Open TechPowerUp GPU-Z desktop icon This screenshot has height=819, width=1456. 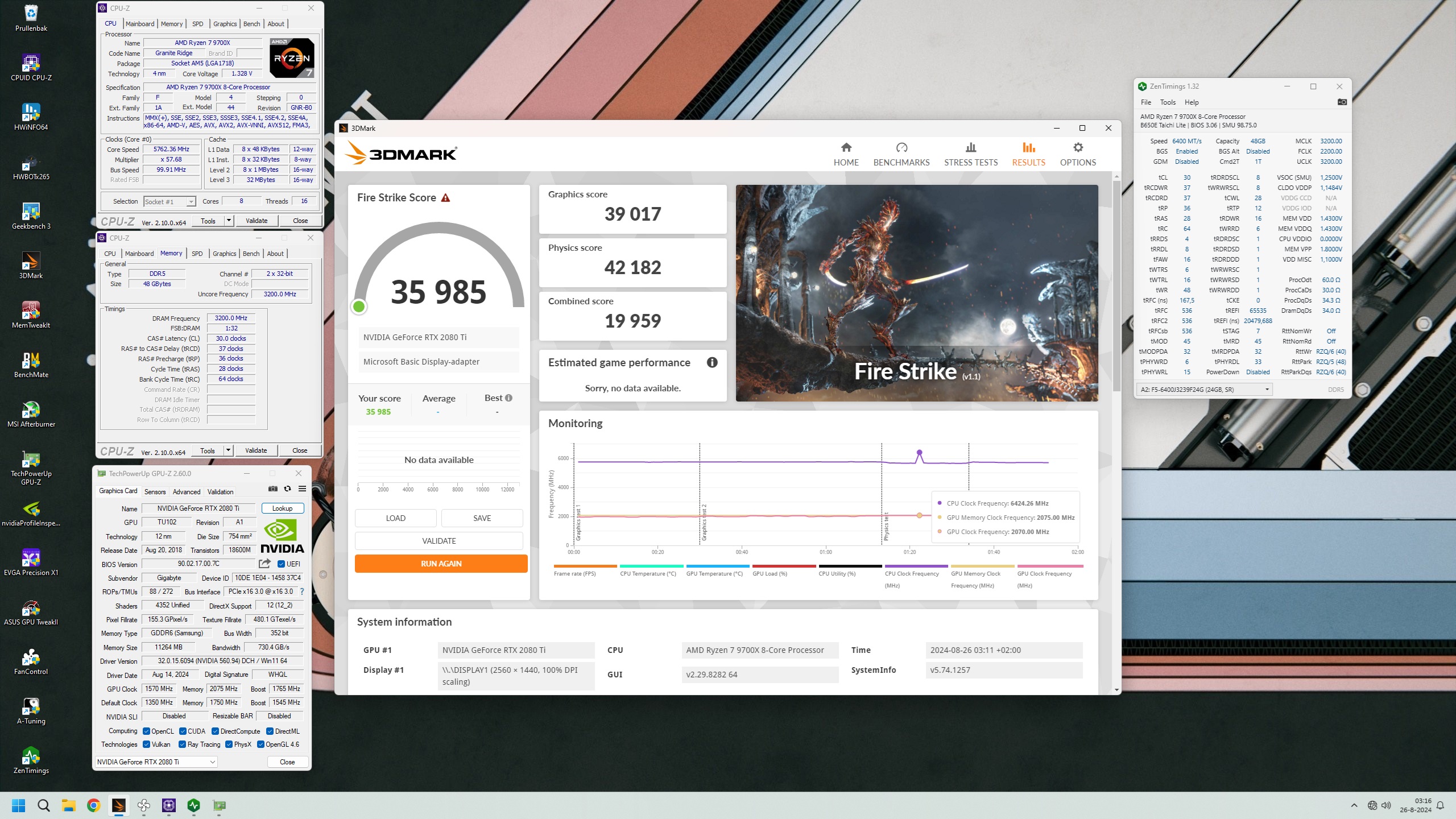pyautogui.click(x=31, y=468)
